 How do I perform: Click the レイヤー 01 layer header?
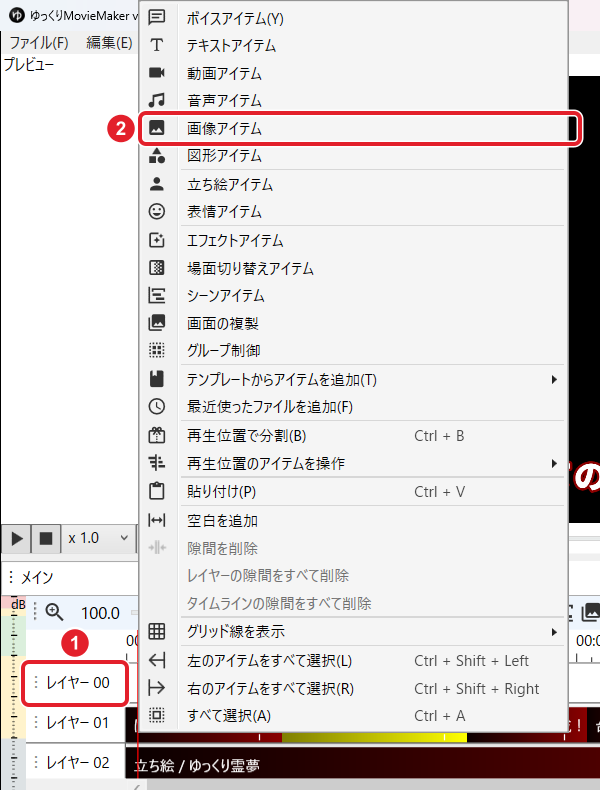75,722
